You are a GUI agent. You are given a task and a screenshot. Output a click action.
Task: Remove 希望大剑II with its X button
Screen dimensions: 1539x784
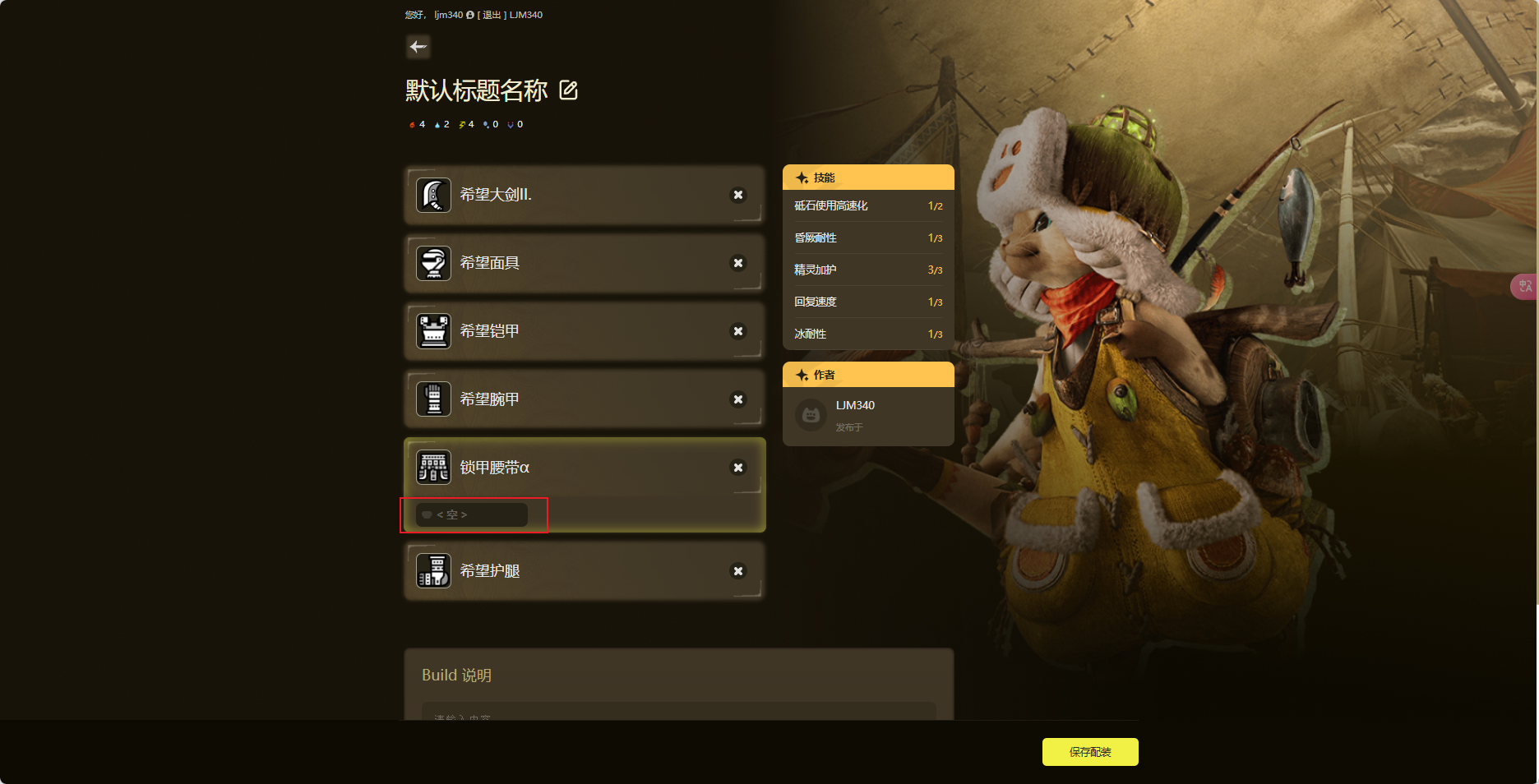738,196
